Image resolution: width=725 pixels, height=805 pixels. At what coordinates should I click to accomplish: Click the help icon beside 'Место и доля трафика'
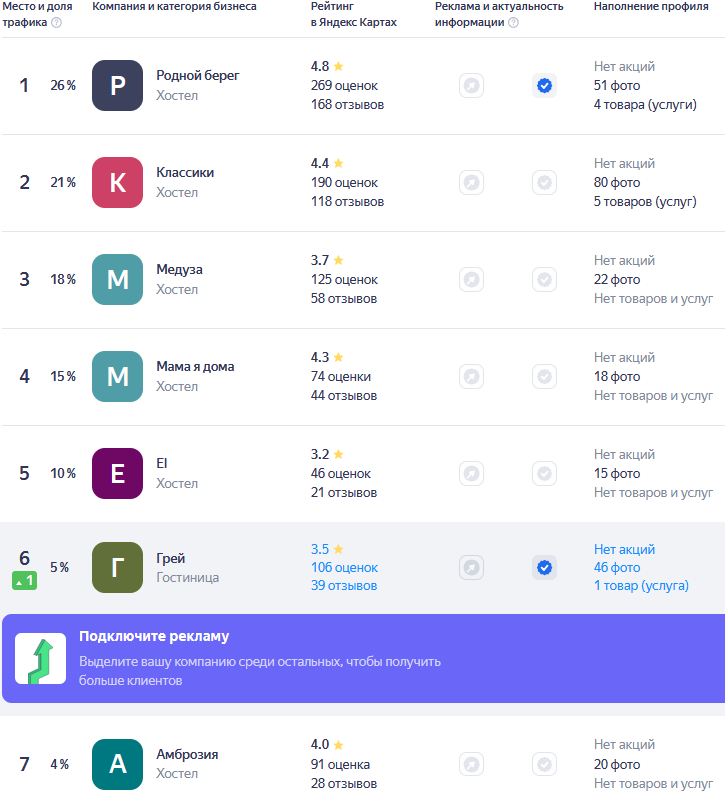coord(56,23)
